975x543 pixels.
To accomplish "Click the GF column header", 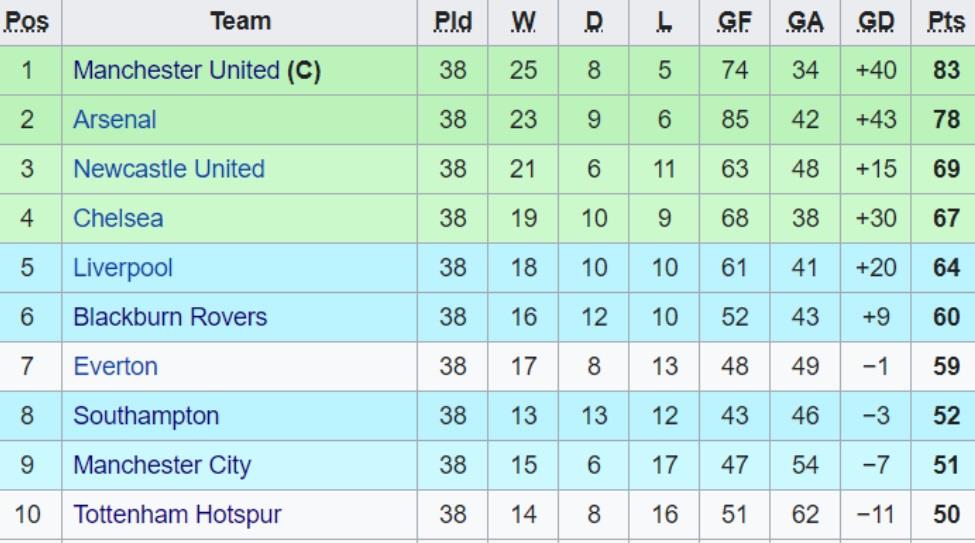I will tap(735, 22).
